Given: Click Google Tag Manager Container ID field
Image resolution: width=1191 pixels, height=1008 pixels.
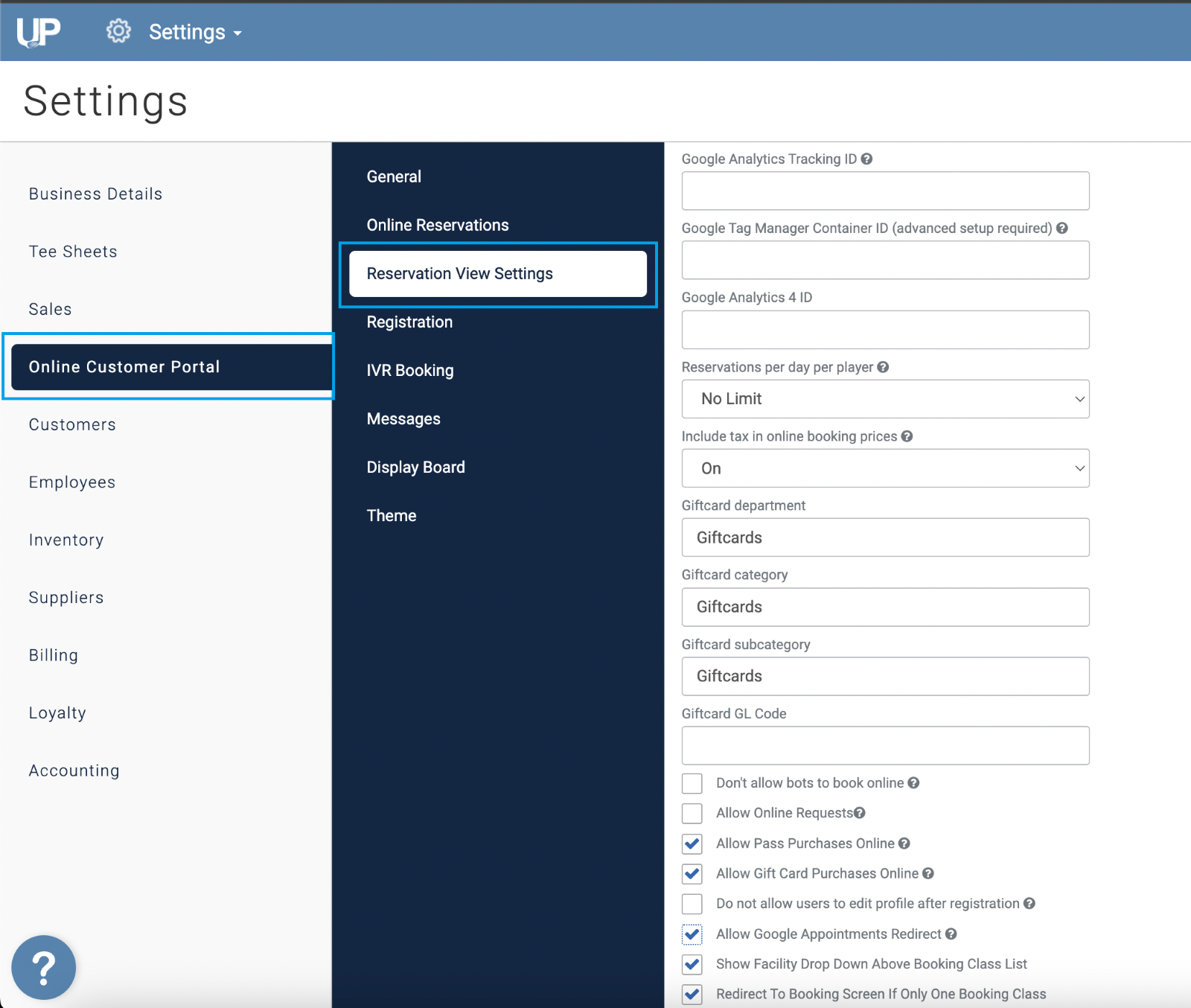Looking at the screenshot, I should 886,260.
